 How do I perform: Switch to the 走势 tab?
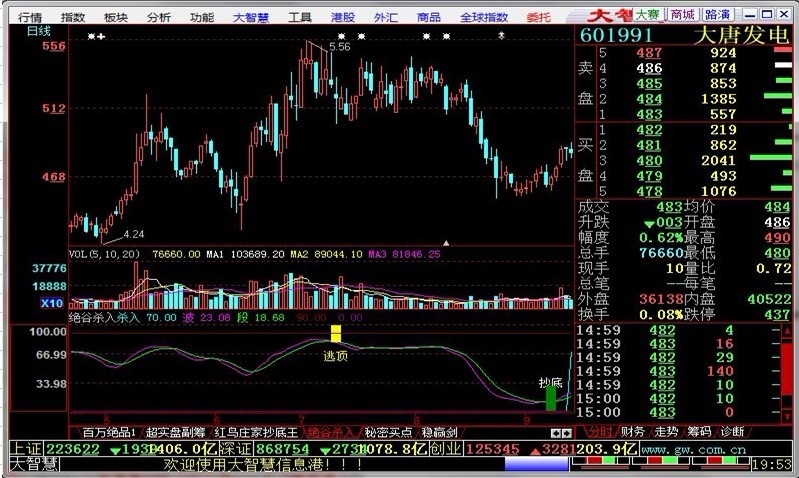pyautogui.click(x=666, y=432)
